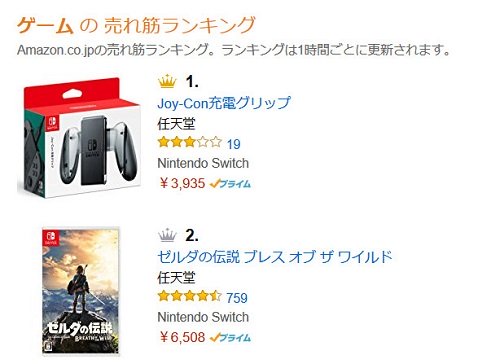The height and width of the screenshot is (364, 500).
Task: Click the star rating for the Zelda game
Action: pos(190,296)
